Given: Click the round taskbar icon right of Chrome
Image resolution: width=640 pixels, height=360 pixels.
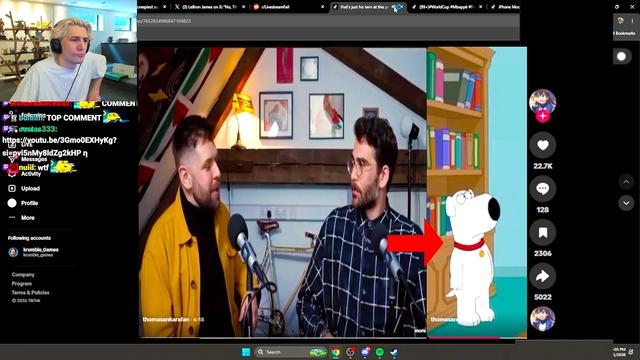Looking at the screenshot, I should tap(350, 352).
